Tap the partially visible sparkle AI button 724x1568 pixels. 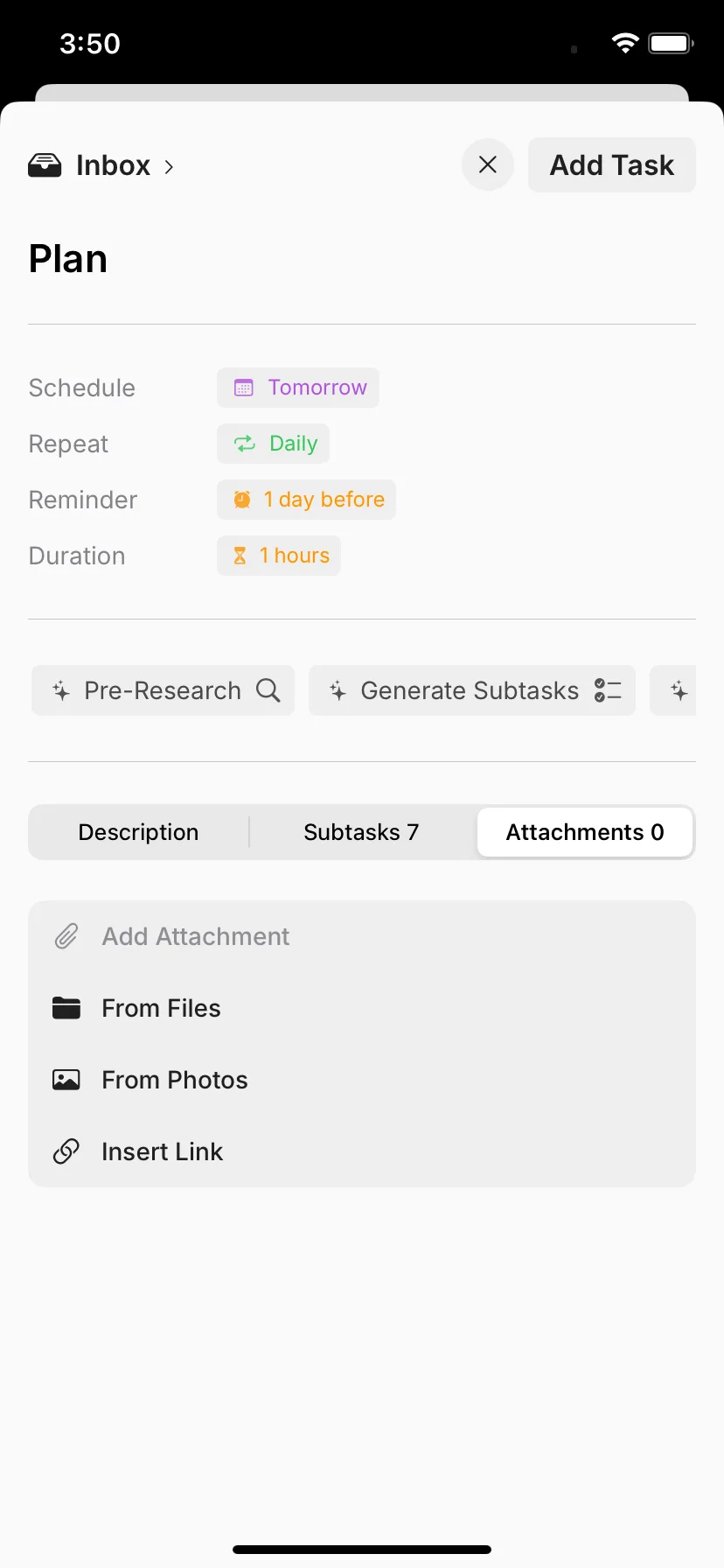[x=673, y=690]
